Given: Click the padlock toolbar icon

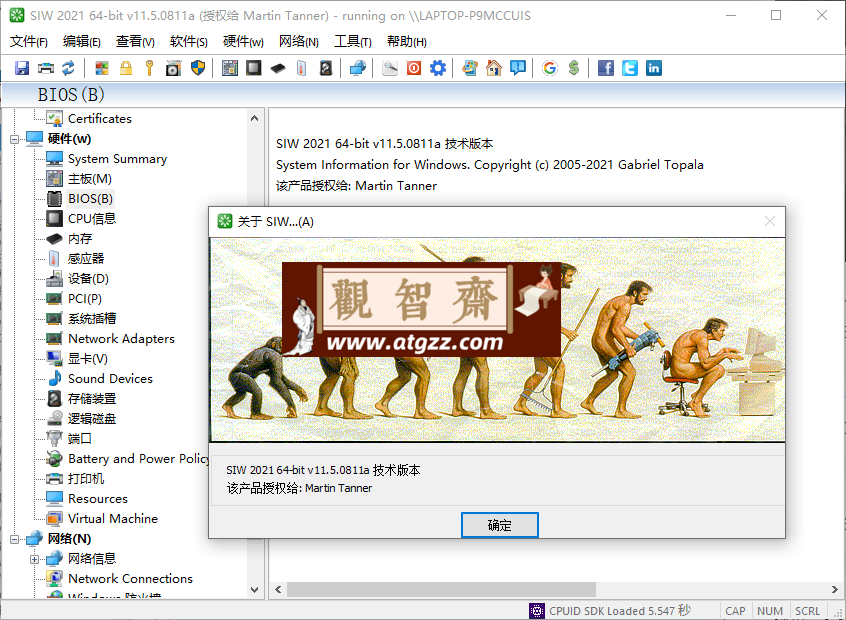Looking at the screenshot, I should pyautogui.click(x=126, y=68).
